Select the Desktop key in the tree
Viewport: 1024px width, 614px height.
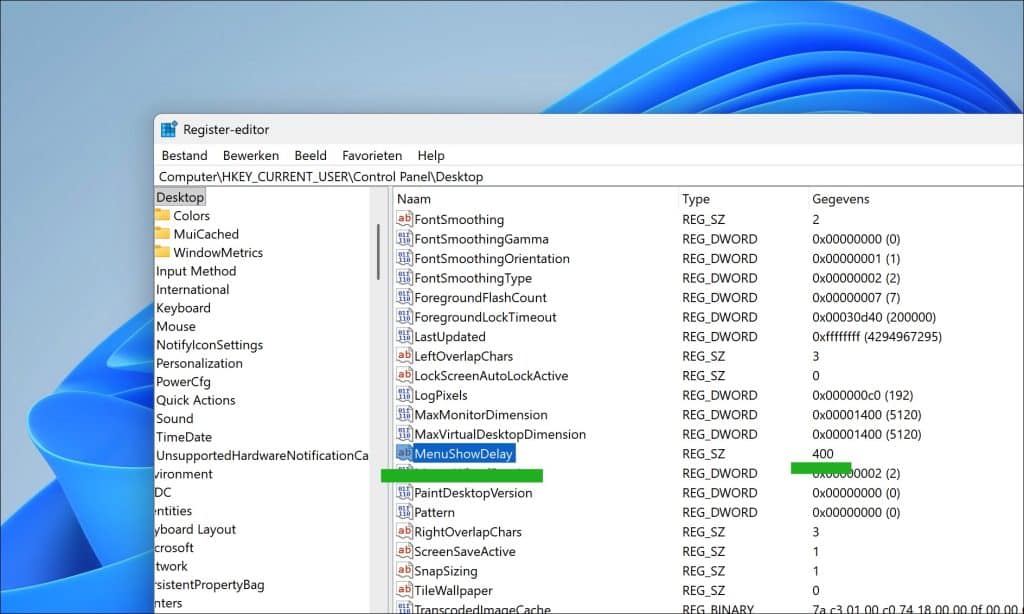(180, 197)
